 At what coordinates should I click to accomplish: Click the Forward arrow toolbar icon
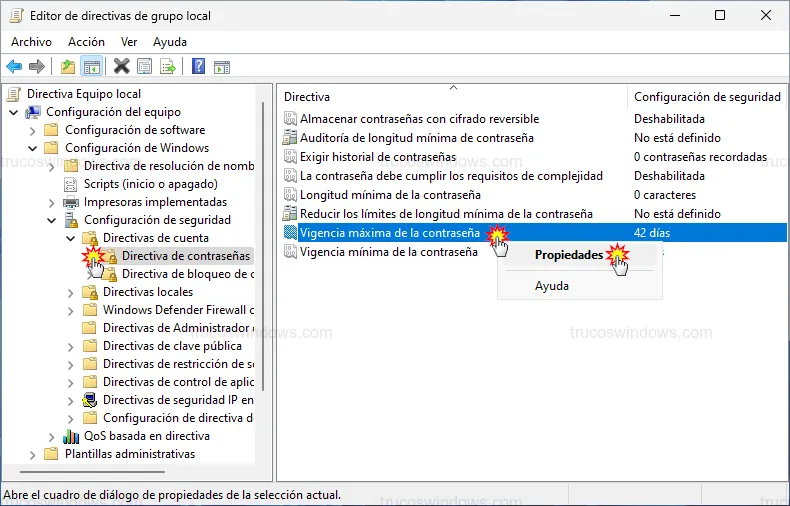(x=37, y=67)
